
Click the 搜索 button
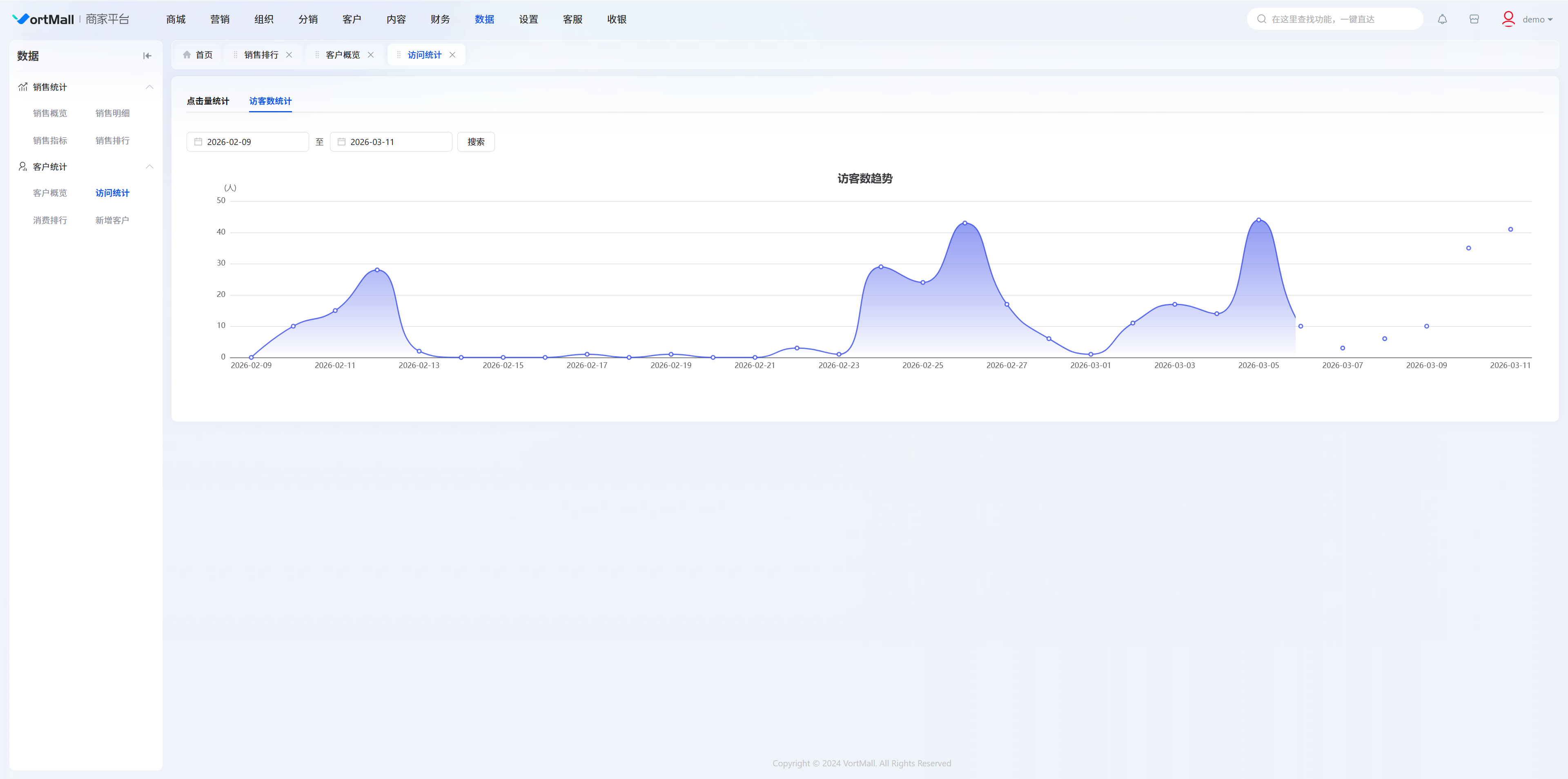tap(475, 142)
